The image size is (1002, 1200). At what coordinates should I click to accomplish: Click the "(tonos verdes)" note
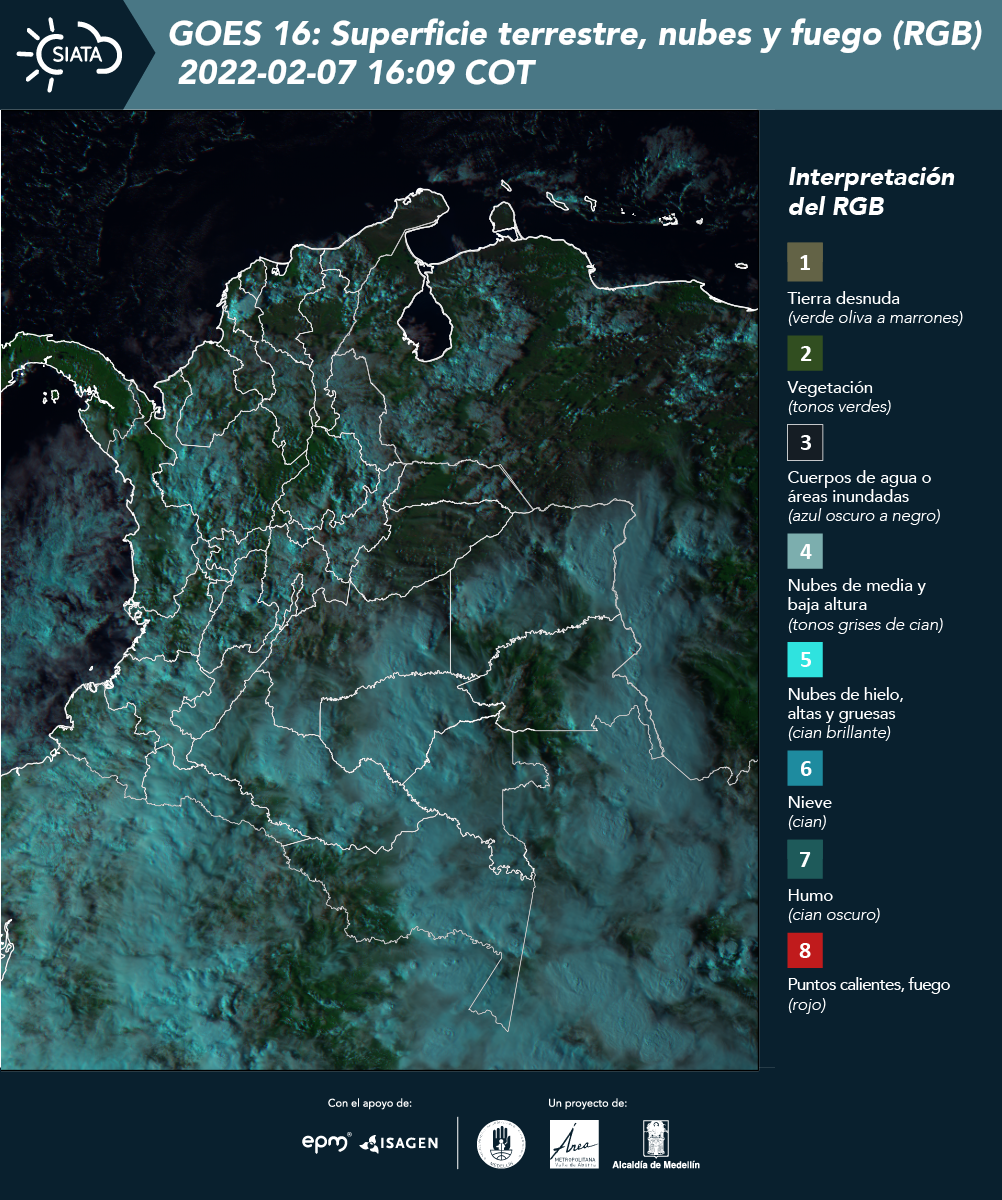[839, 407]
